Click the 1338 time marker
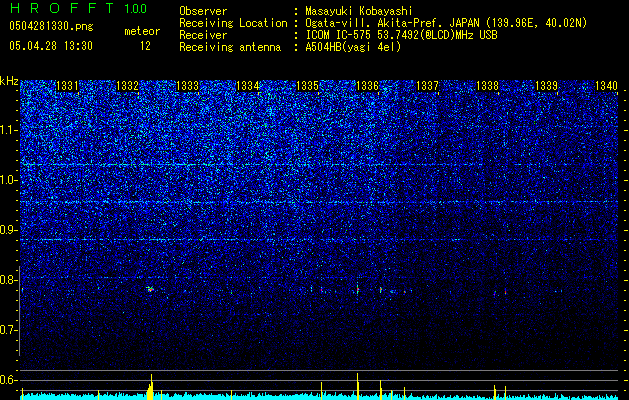Screen dimensions: 629x400 tap(487, 86)
